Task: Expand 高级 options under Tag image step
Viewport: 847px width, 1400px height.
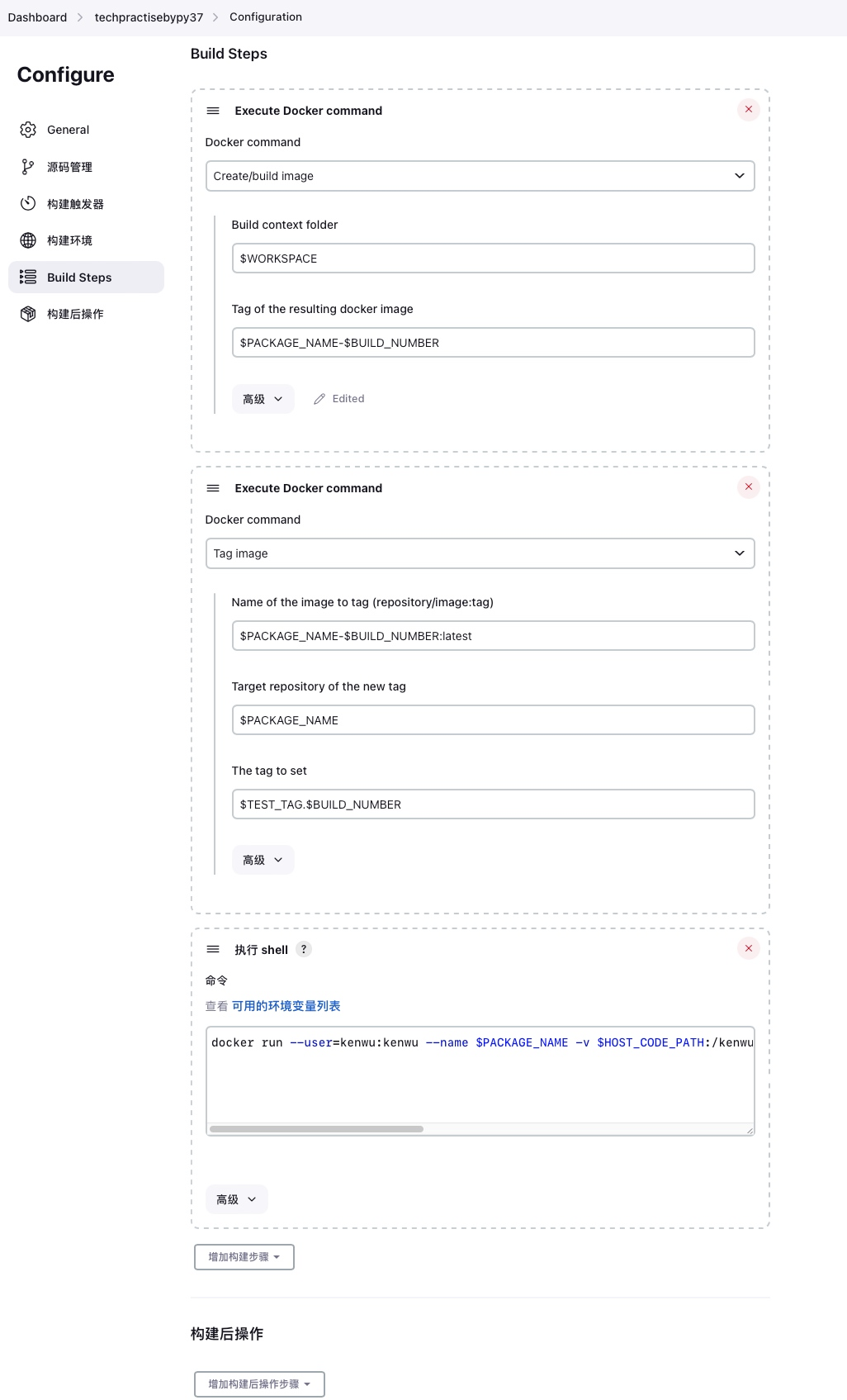Action: tap(263, 860)
